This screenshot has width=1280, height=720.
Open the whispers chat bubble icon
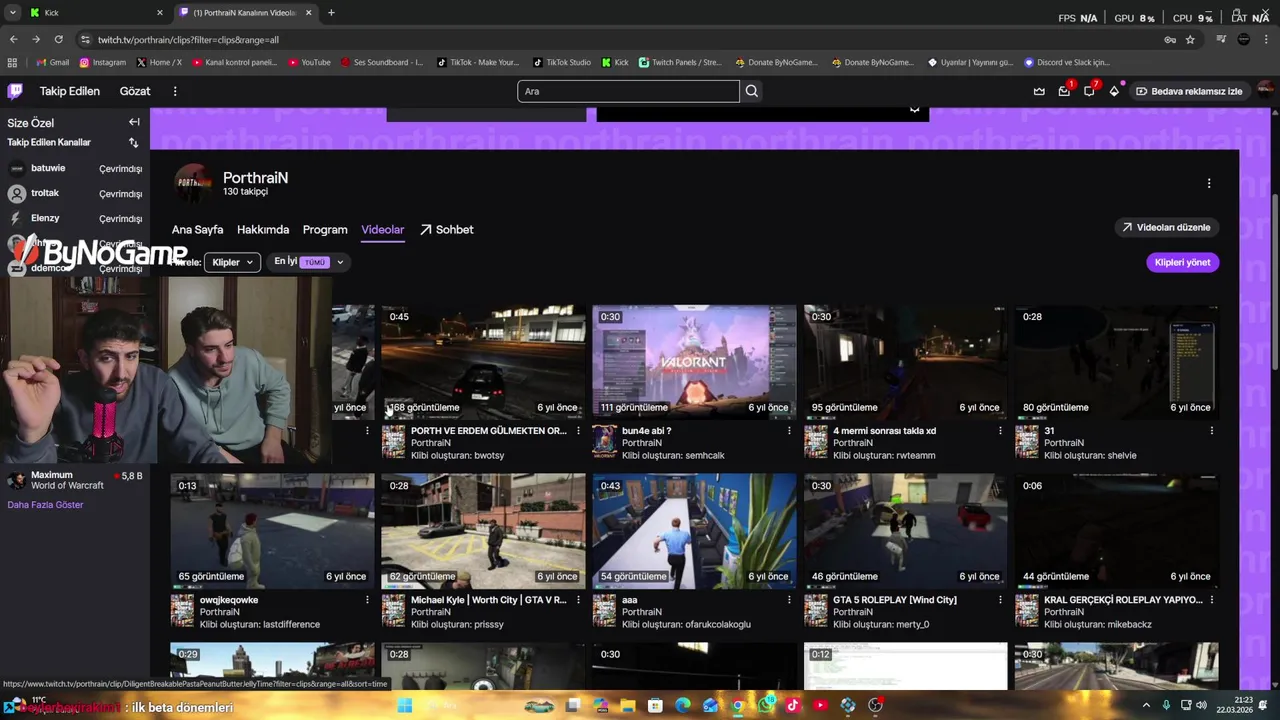point(1089,91)
